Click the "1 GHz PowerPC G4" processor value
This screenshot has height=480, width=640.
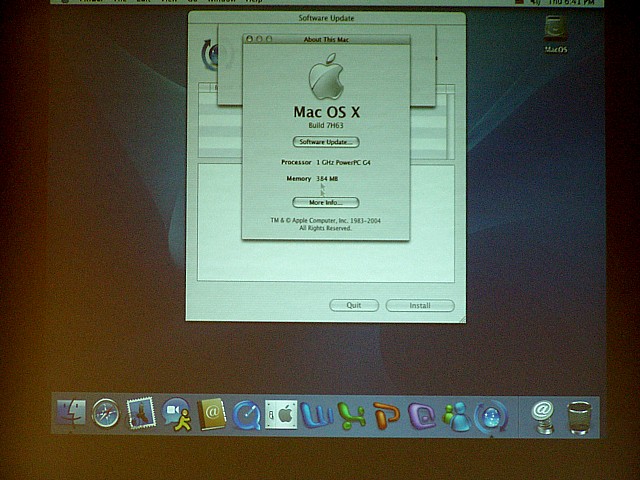tap(343, 162)
